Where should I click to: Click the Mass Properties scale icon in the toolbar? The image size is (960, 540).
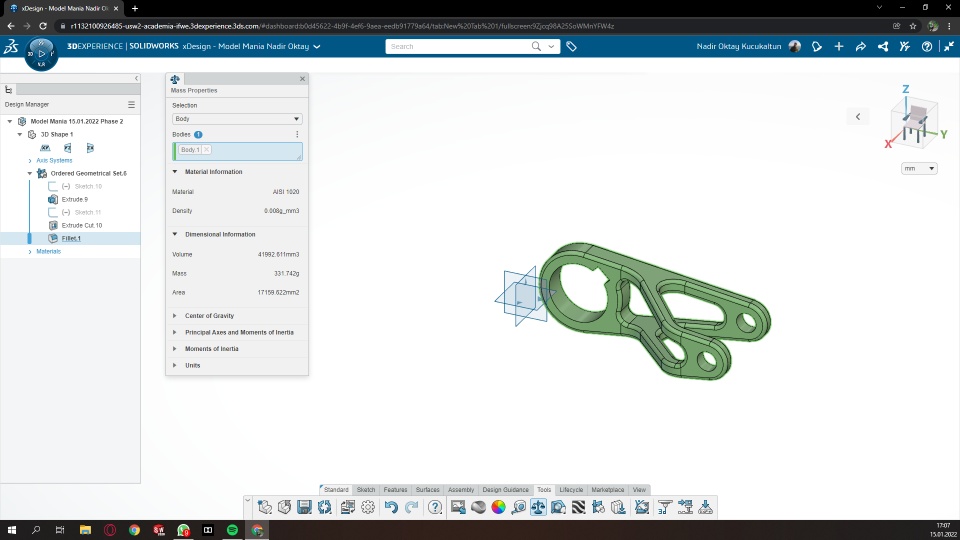tap(538, 507)
